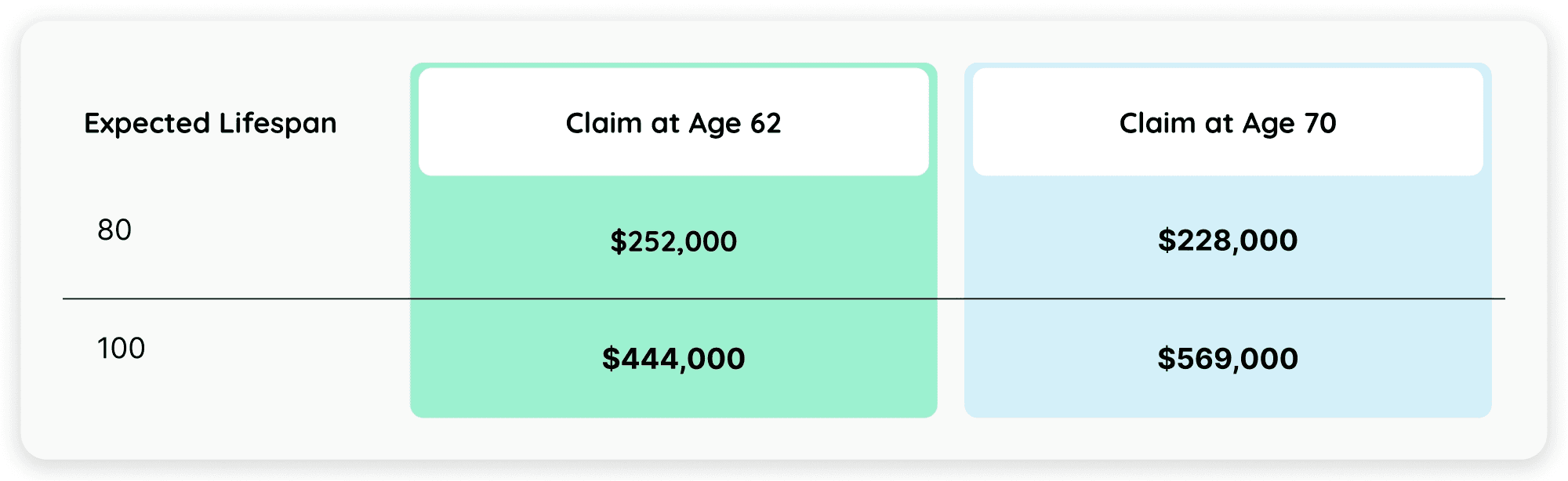Click the word Expected in column heading
The width and height of the screenshot is (1568, 481).
tap(147, 124)
